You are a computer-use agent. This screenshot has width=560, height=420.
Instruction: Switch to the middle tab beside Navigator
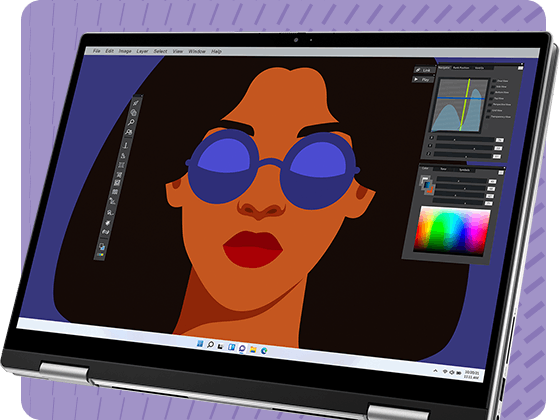tap(461, 68)
